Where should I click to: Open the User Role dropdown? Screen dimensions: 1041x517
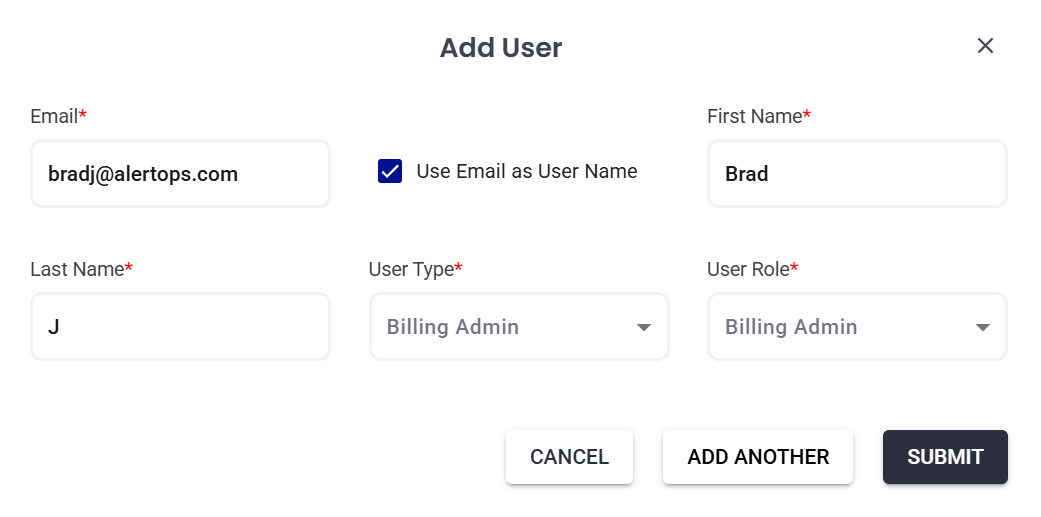pos(856,327)
